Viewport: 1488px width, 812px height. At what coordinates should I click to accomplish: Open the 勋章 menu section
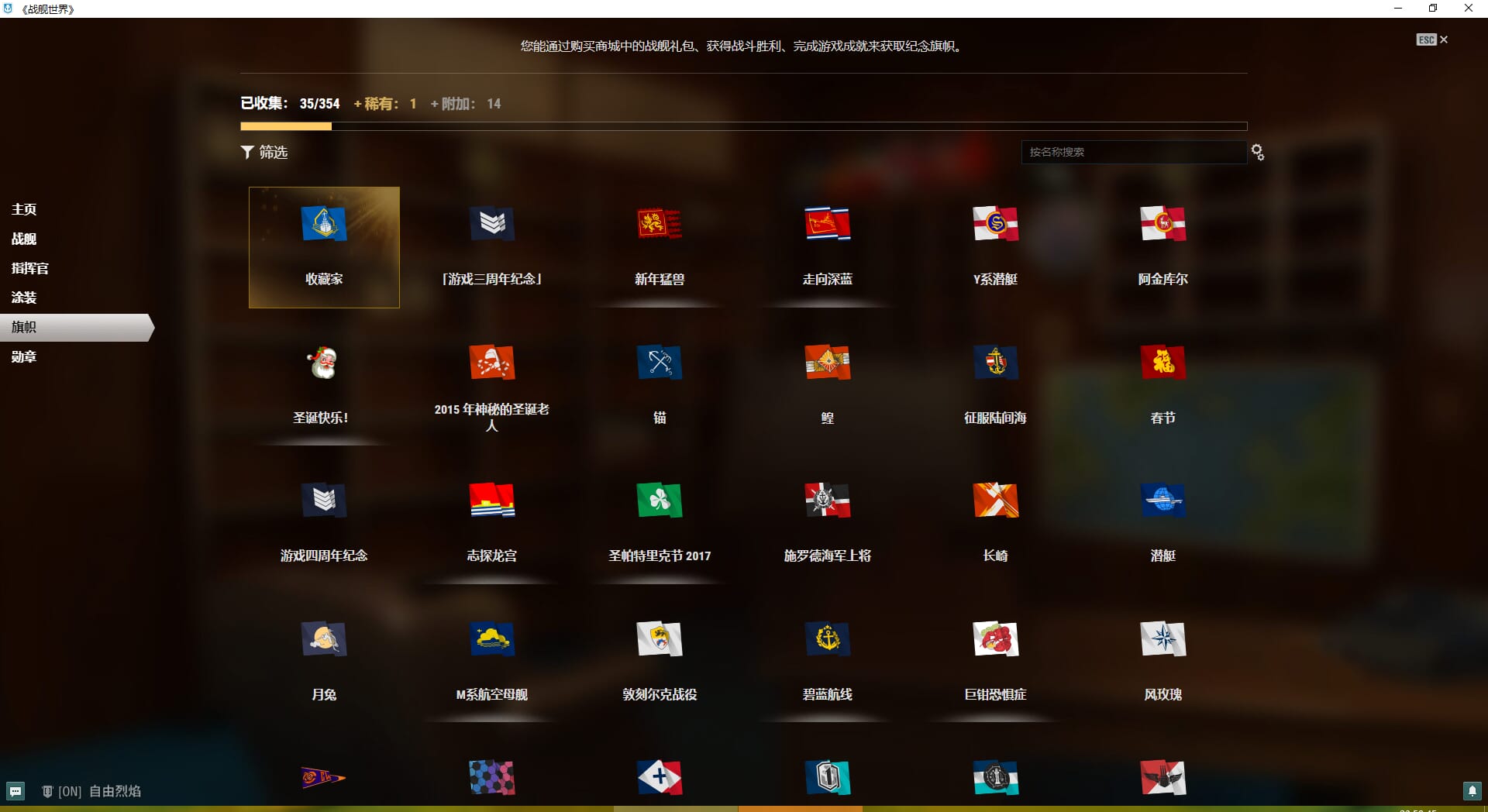coord(24,356)
